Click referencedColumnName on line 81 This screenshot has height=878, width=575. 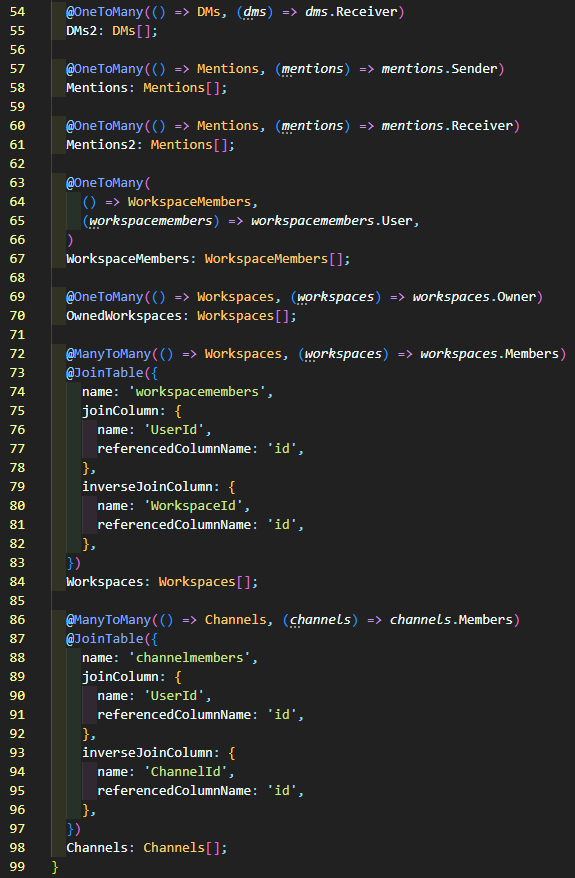(x=174, y=525)
